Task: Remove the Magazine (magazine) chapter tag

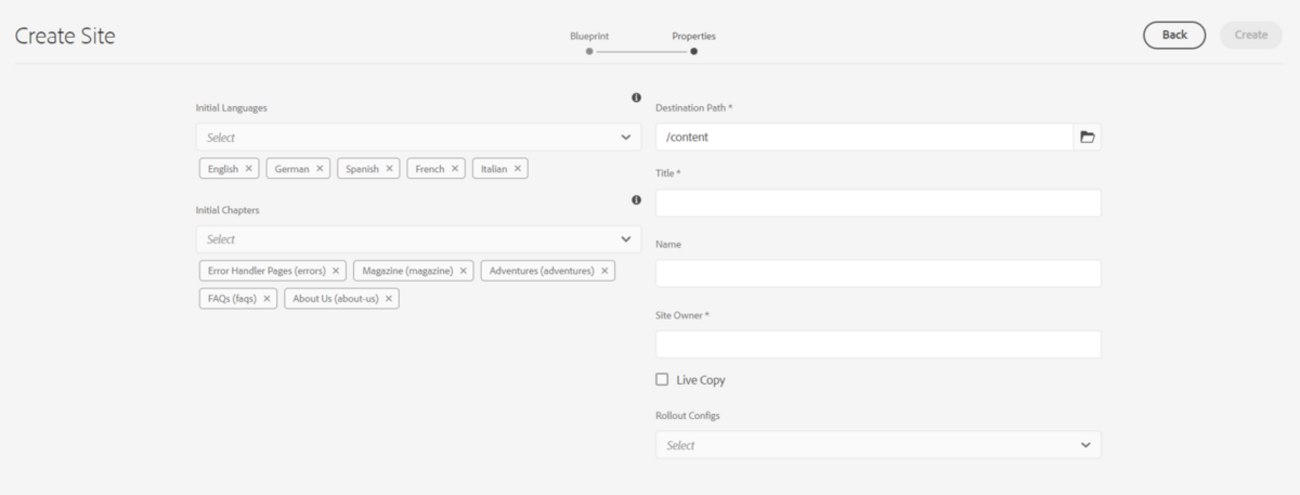Action: (463, 271)
